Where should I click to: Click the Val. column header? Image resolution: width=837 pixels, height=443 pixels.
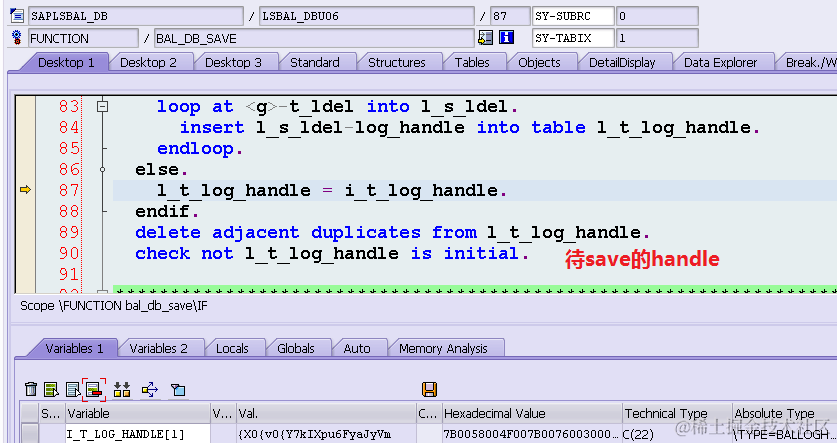(327, 413)
